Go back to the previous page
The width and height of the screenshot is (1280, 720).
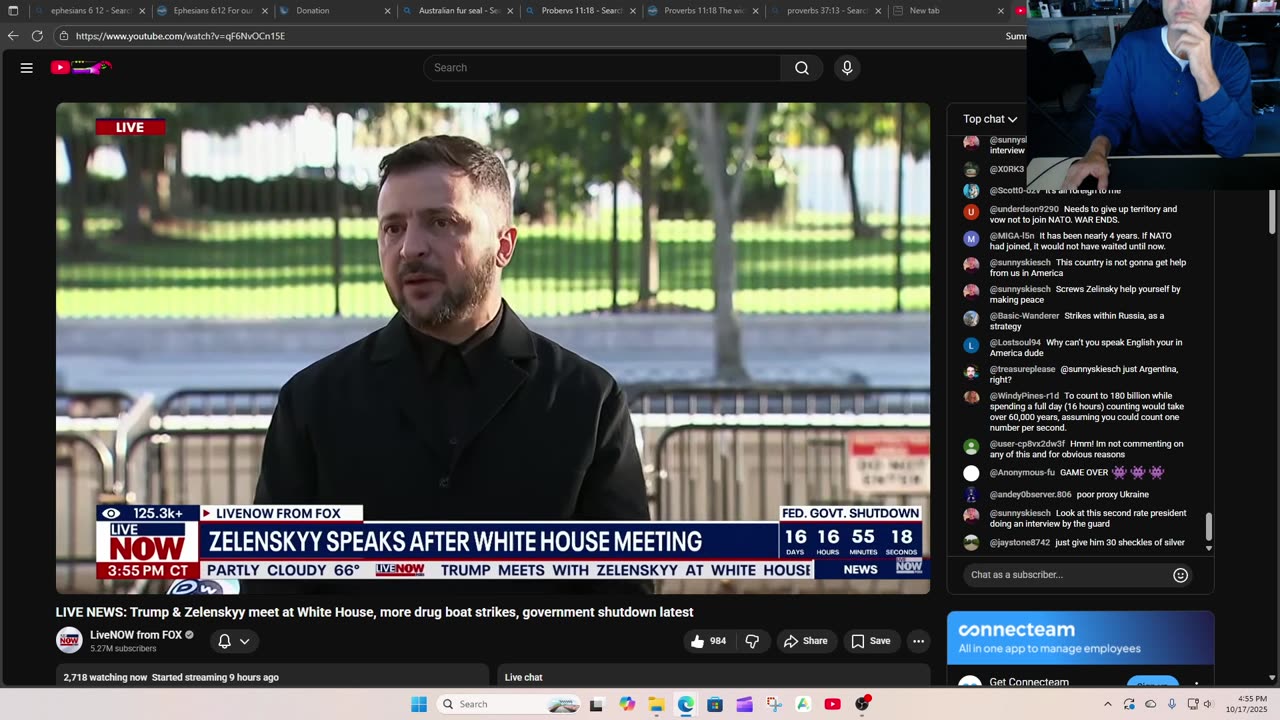pyautogui.click(x=13, y=36)
